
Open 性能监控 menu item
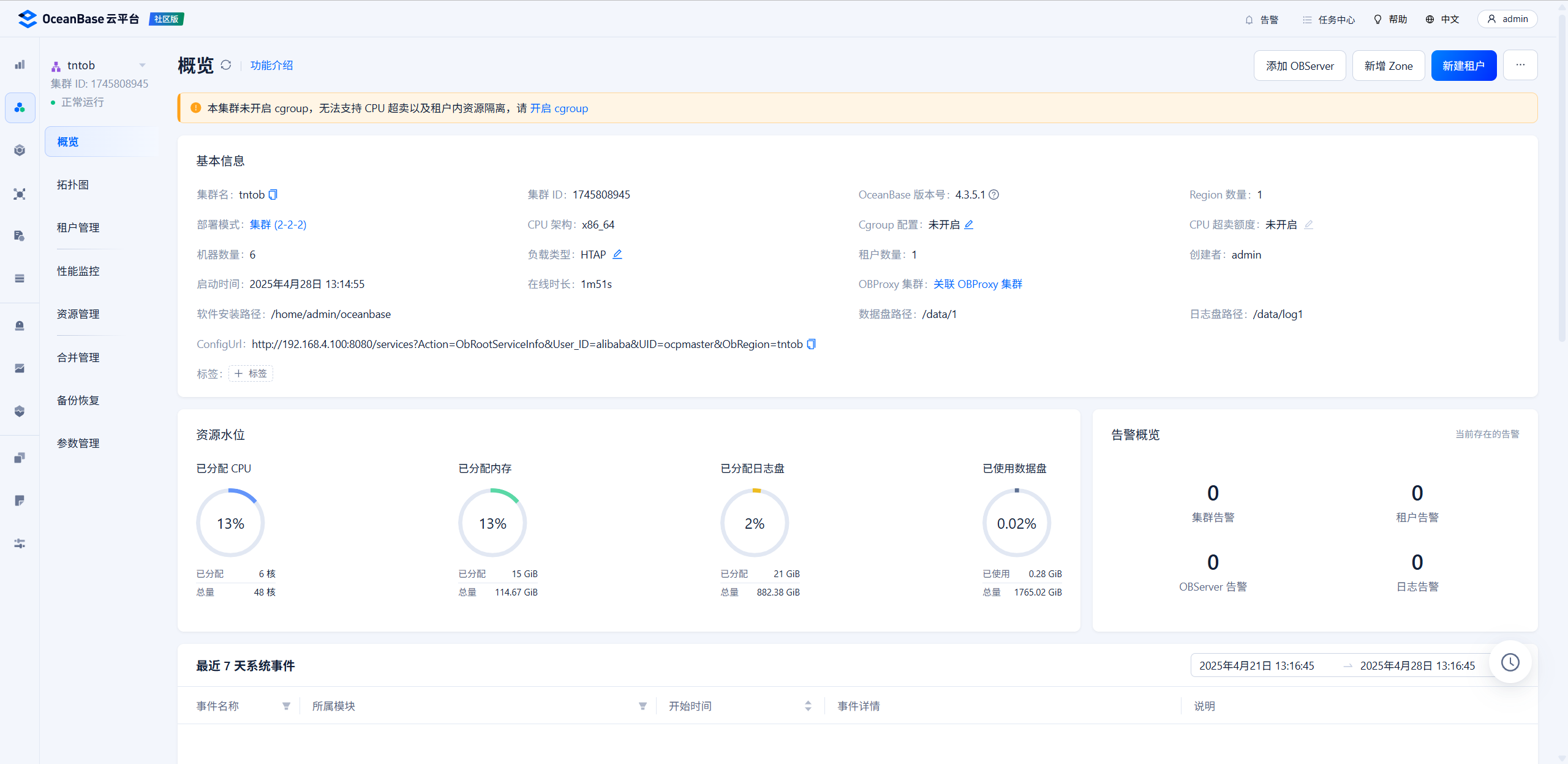(x=78, y=271)
